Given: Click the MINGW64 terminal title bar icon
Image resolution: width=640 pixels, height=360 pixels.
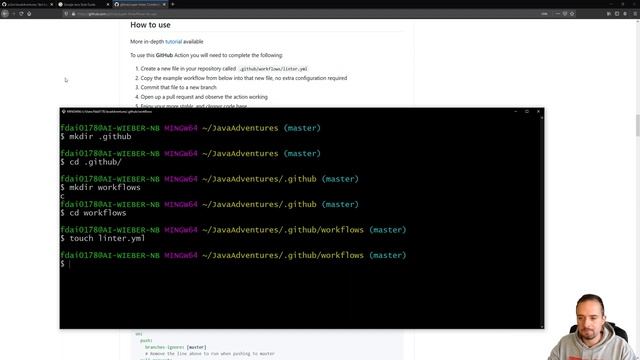Looking at the screenshot, I should (63, 111).
